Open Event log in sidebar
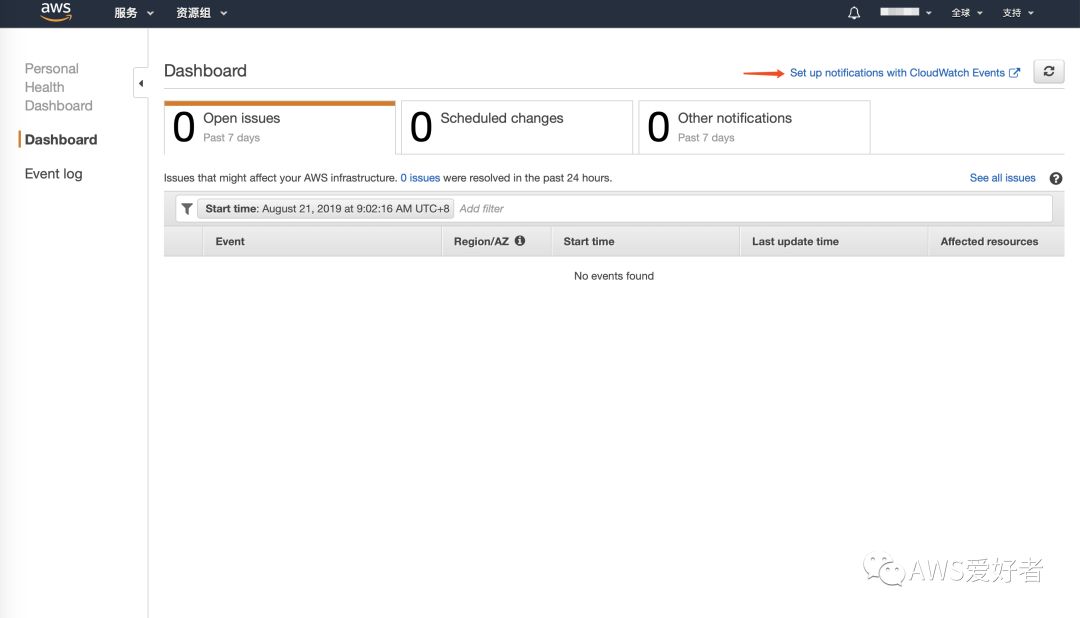The image size is (1080, 618). (x=54, y=174)
